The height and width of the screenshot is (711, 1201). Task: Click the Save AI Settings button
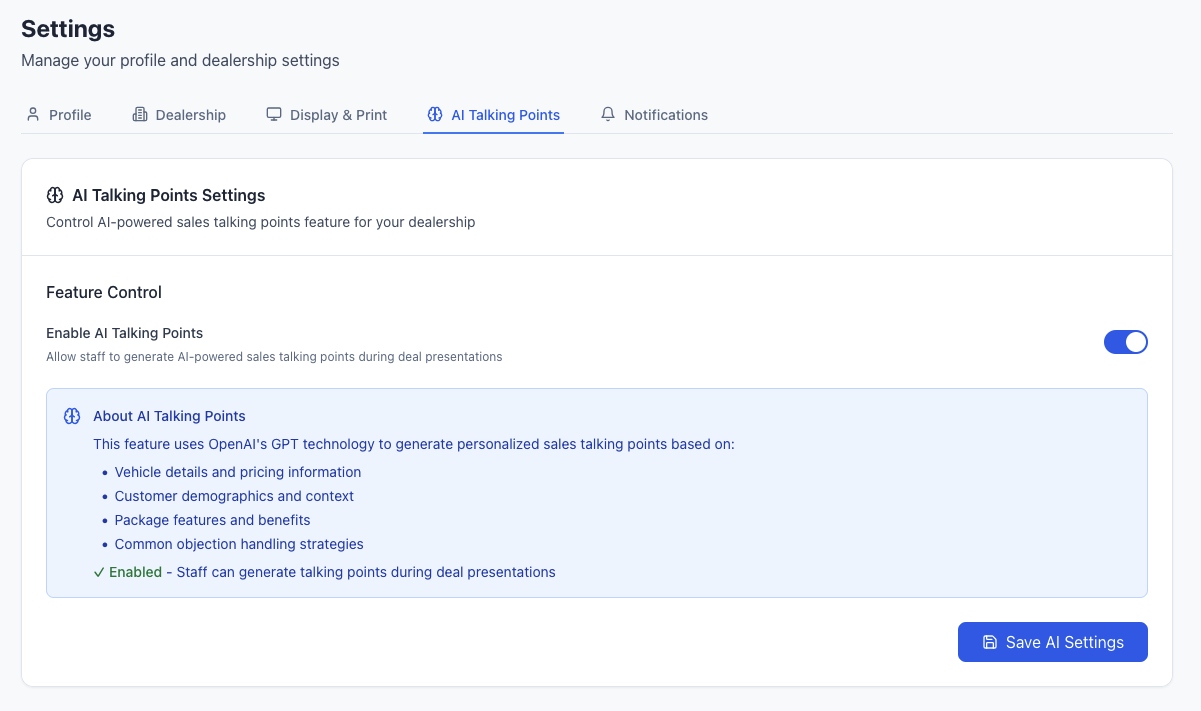pyautogui.click(x=1053, y=642)
